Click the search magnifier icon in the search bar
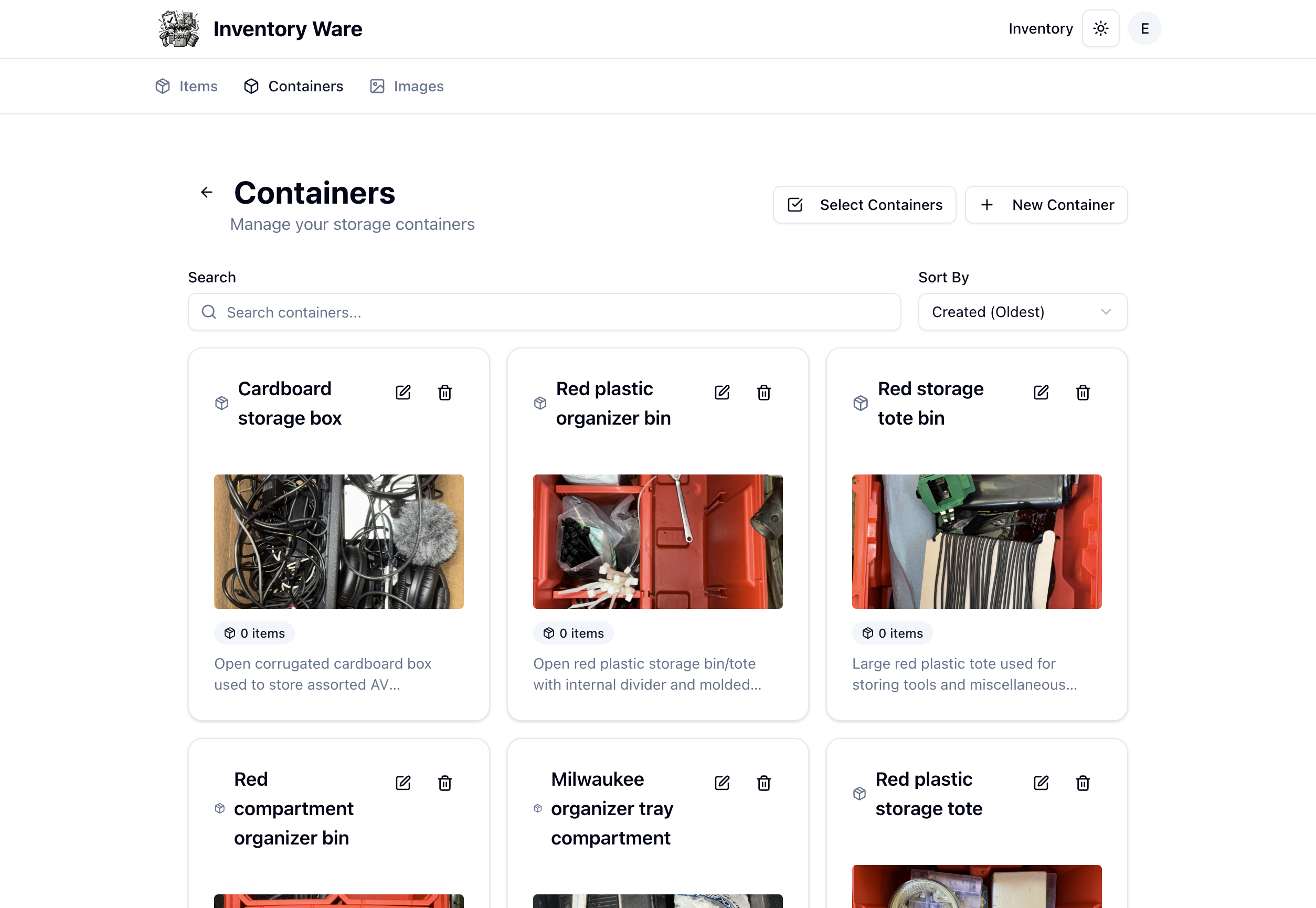Image resolution: width=1316 pixels, height=908 pixels. (x=209, y=312)
